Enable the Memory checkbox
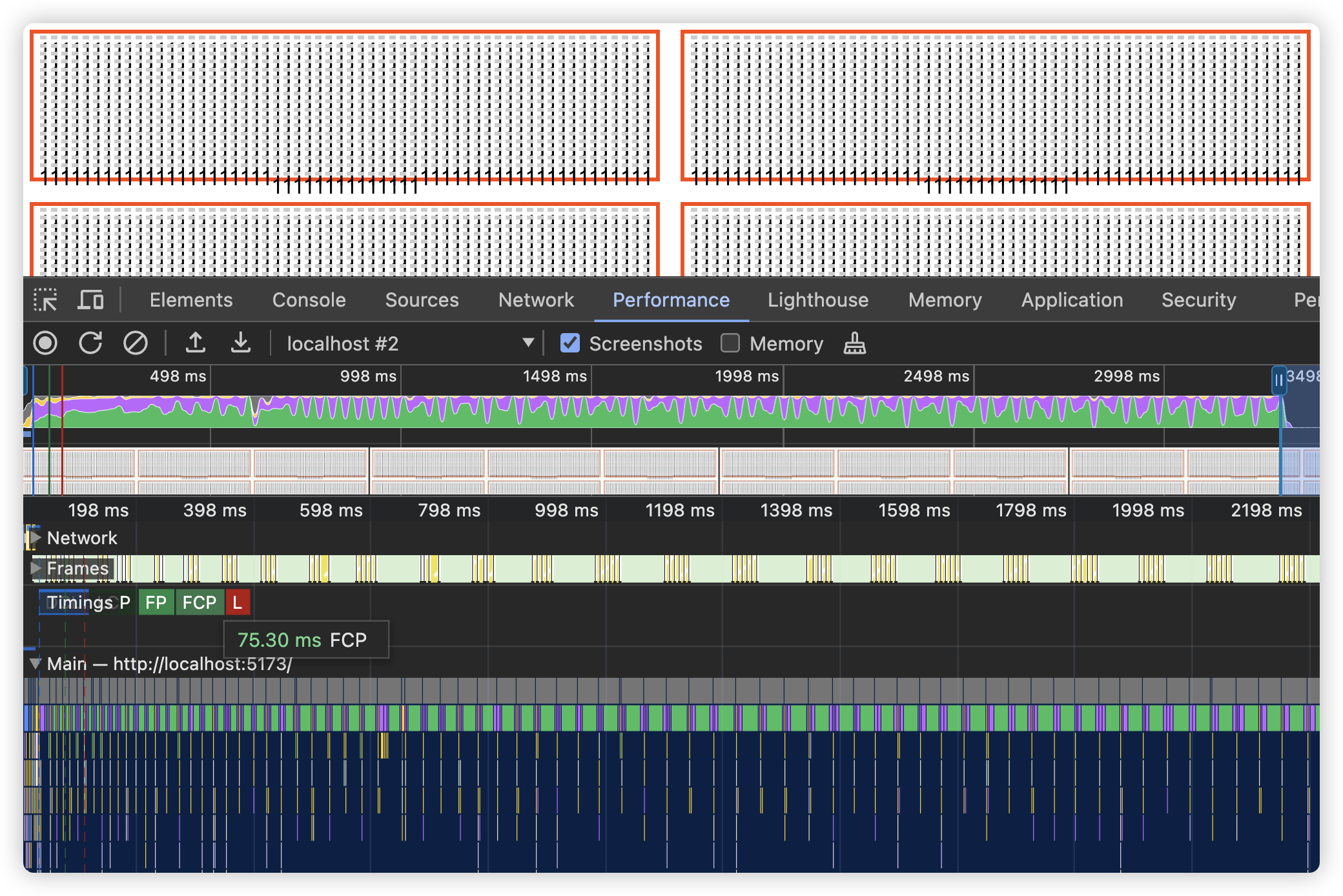1343x896 pixels. 730,343
